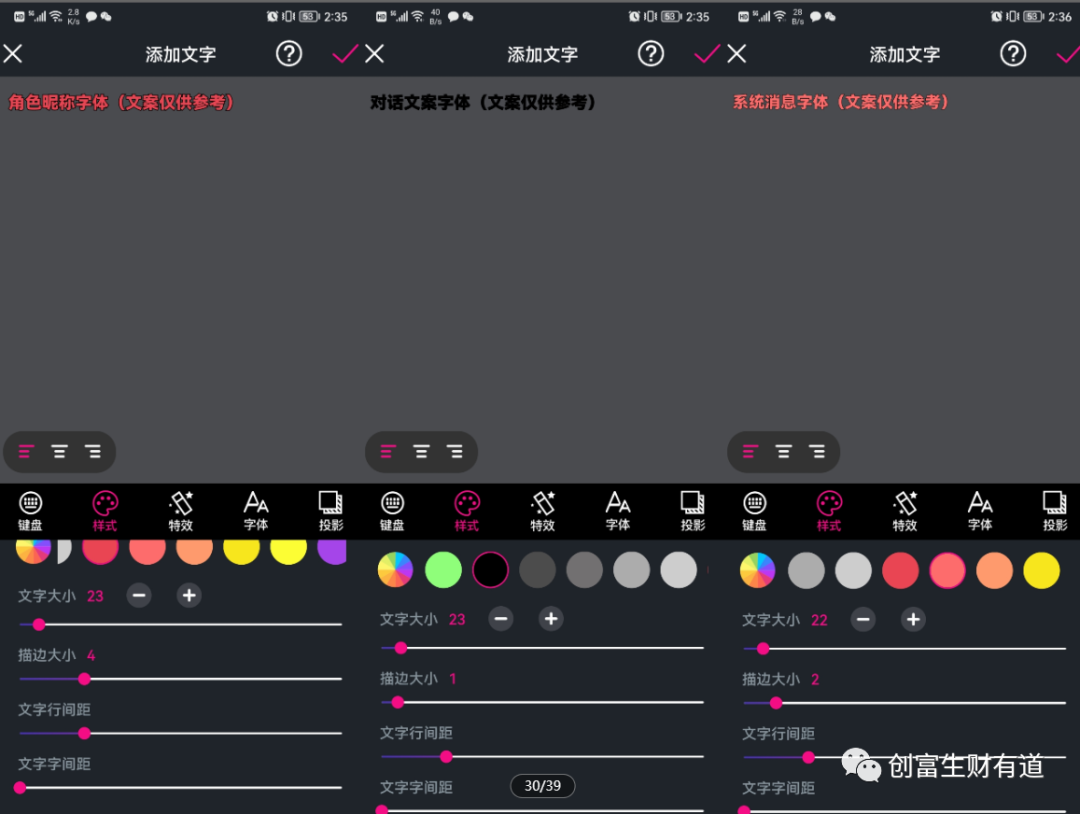Open help on the left screen

click(289, 54)
